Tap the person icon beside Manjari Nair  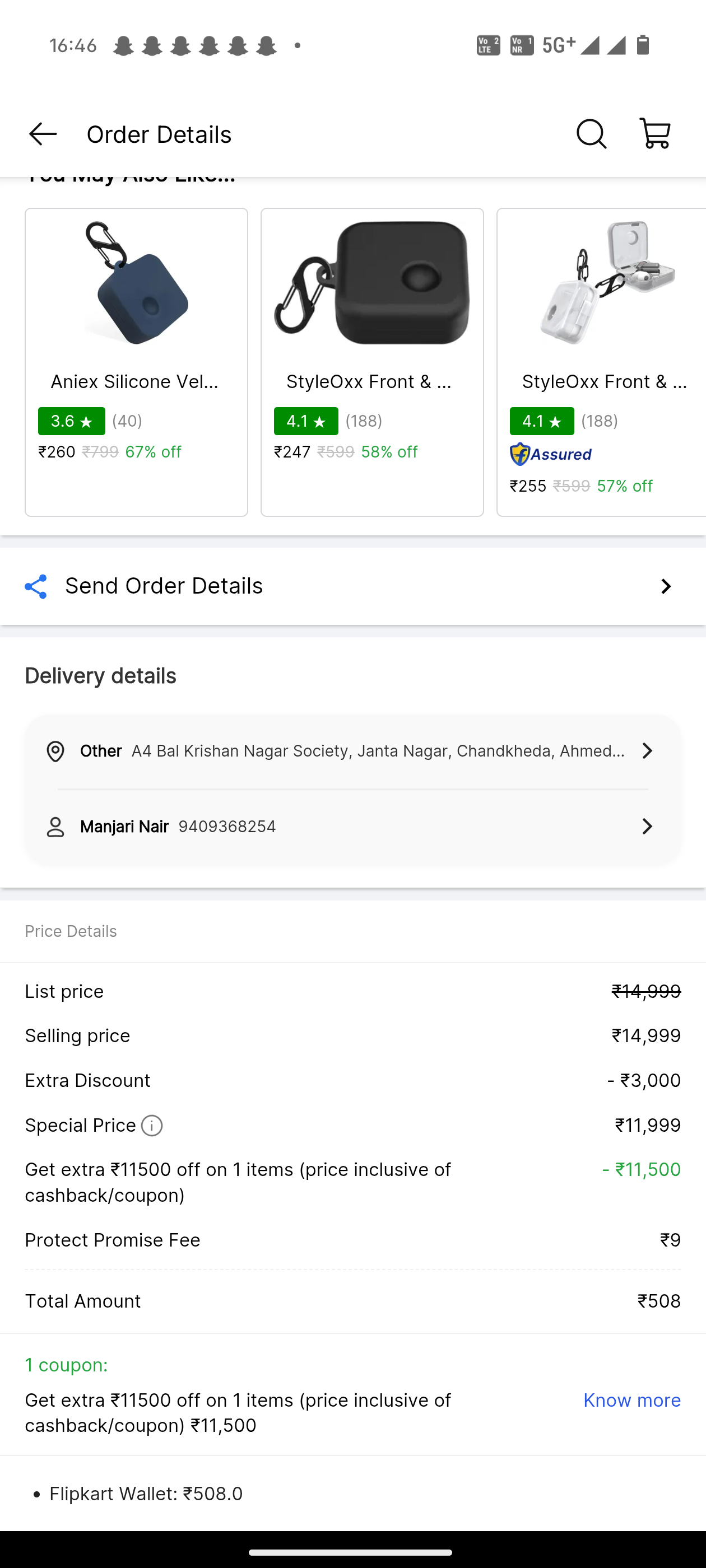(55, 827)
